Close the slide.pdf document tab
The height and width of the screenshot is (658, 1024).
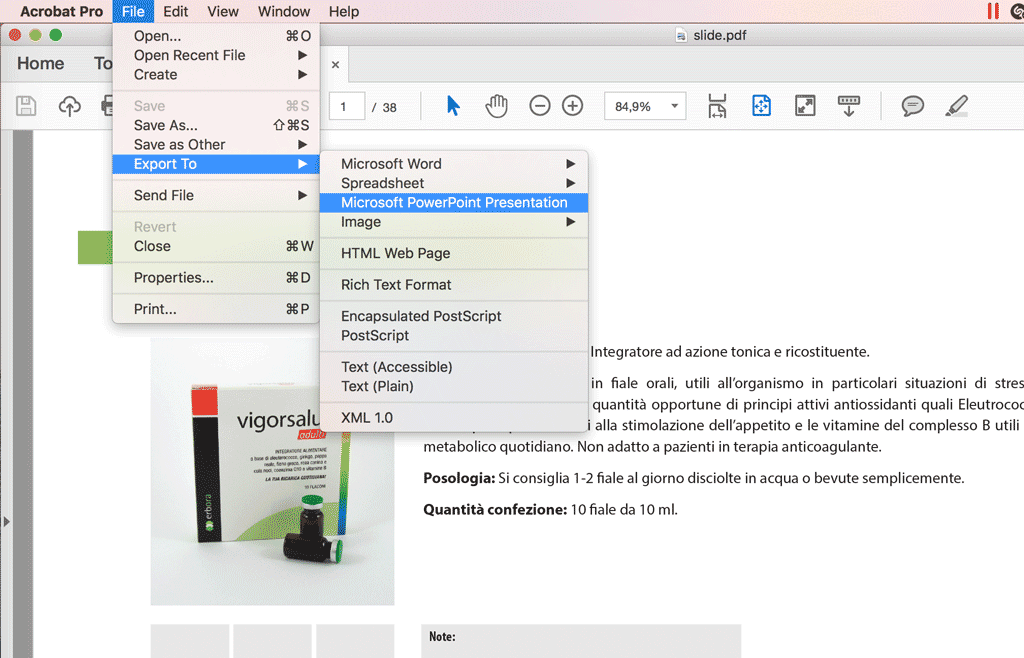point(335,65)
